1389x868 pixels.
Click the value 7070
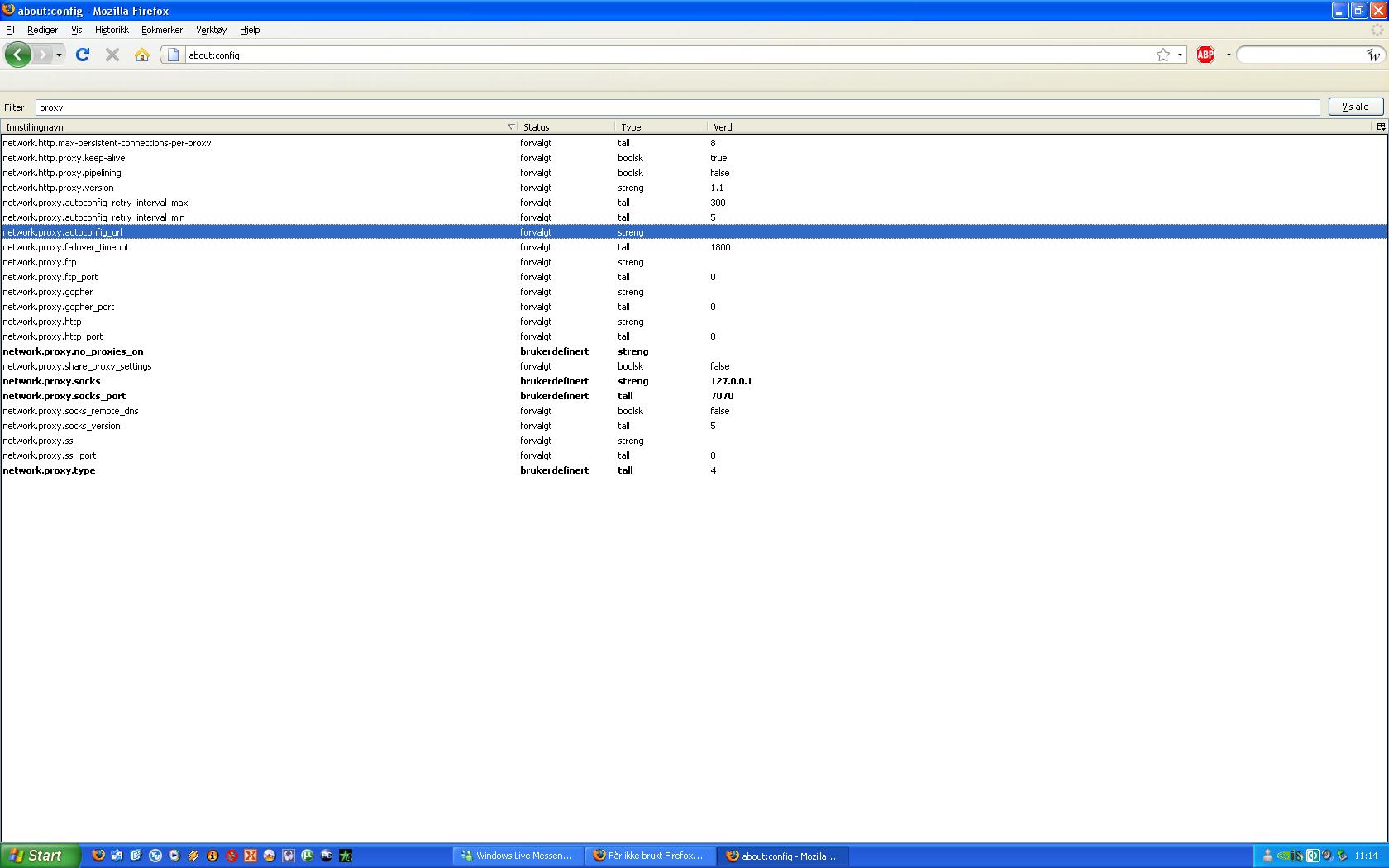722,396
